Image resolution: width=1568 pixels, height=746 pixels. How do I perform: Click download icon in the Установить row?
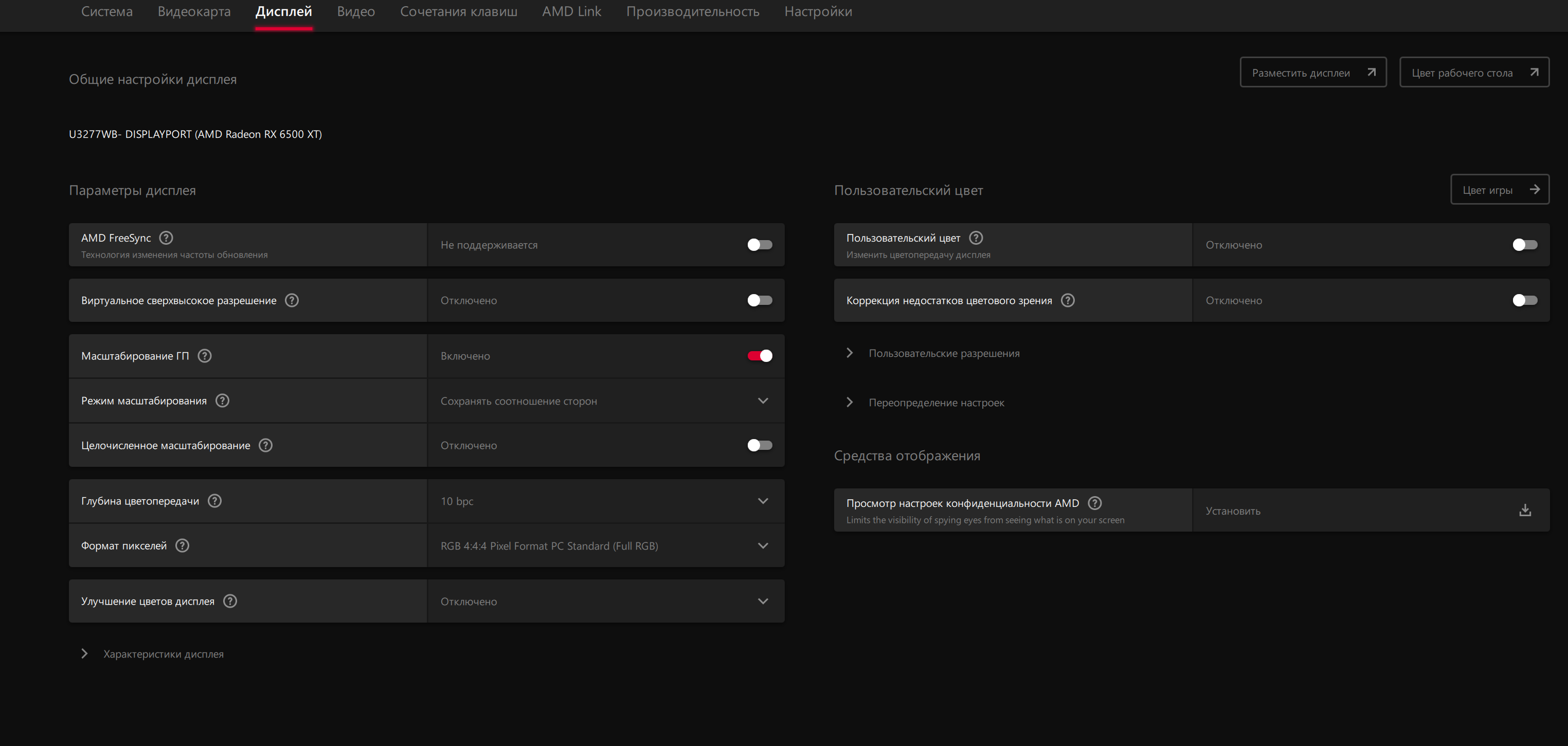coord(1524,510)
